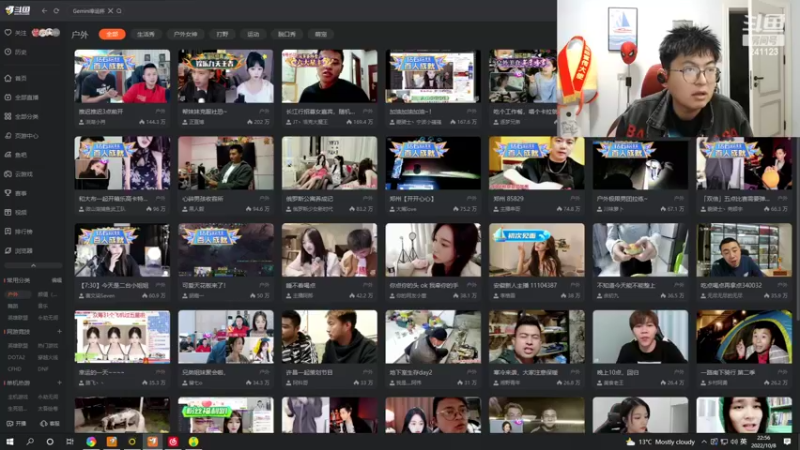The image size is (800, 450).
Task: Click stream title 地下室生存day2
Action: pyautogui.click(x=411, y=372)
